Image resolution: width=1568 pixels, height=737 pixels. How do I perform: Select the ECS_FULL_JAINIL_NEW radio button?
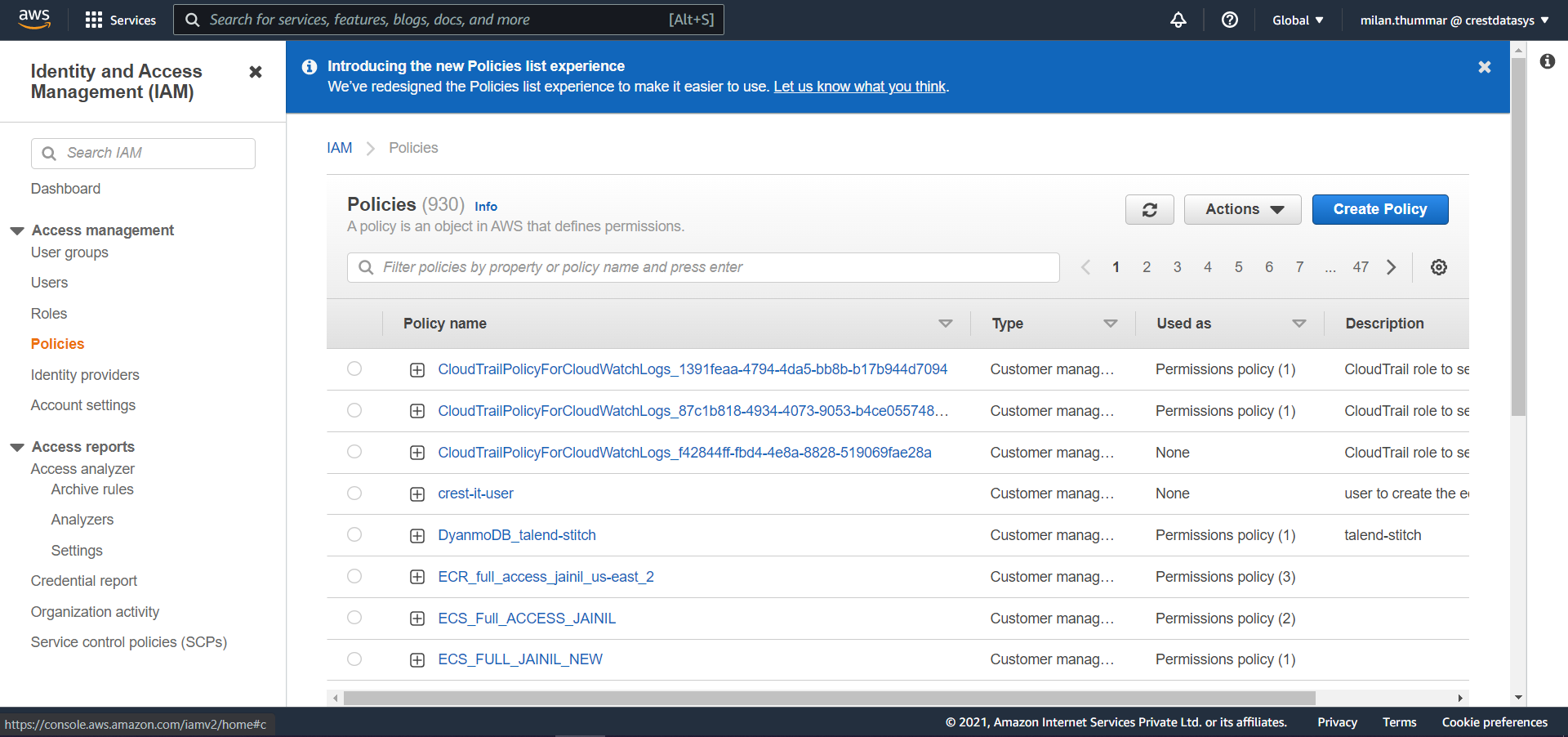354,659
